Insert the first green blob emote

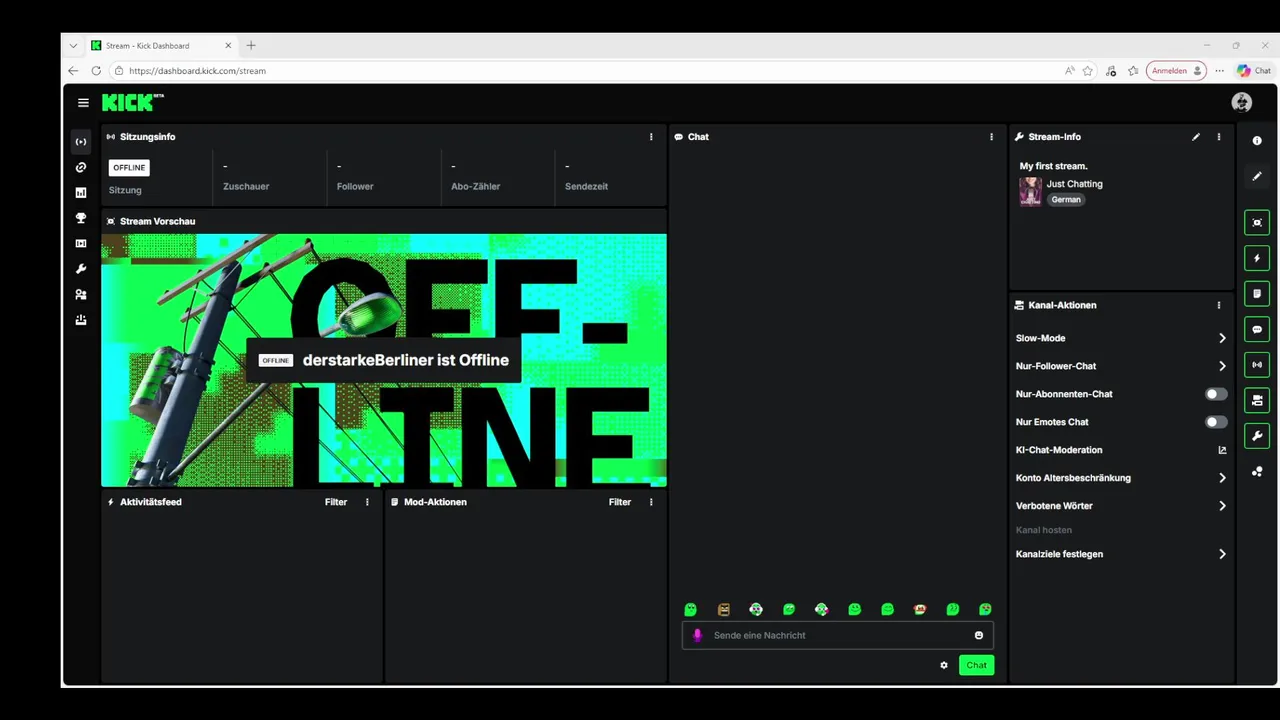pyautogui.click(x=690, y=609)
